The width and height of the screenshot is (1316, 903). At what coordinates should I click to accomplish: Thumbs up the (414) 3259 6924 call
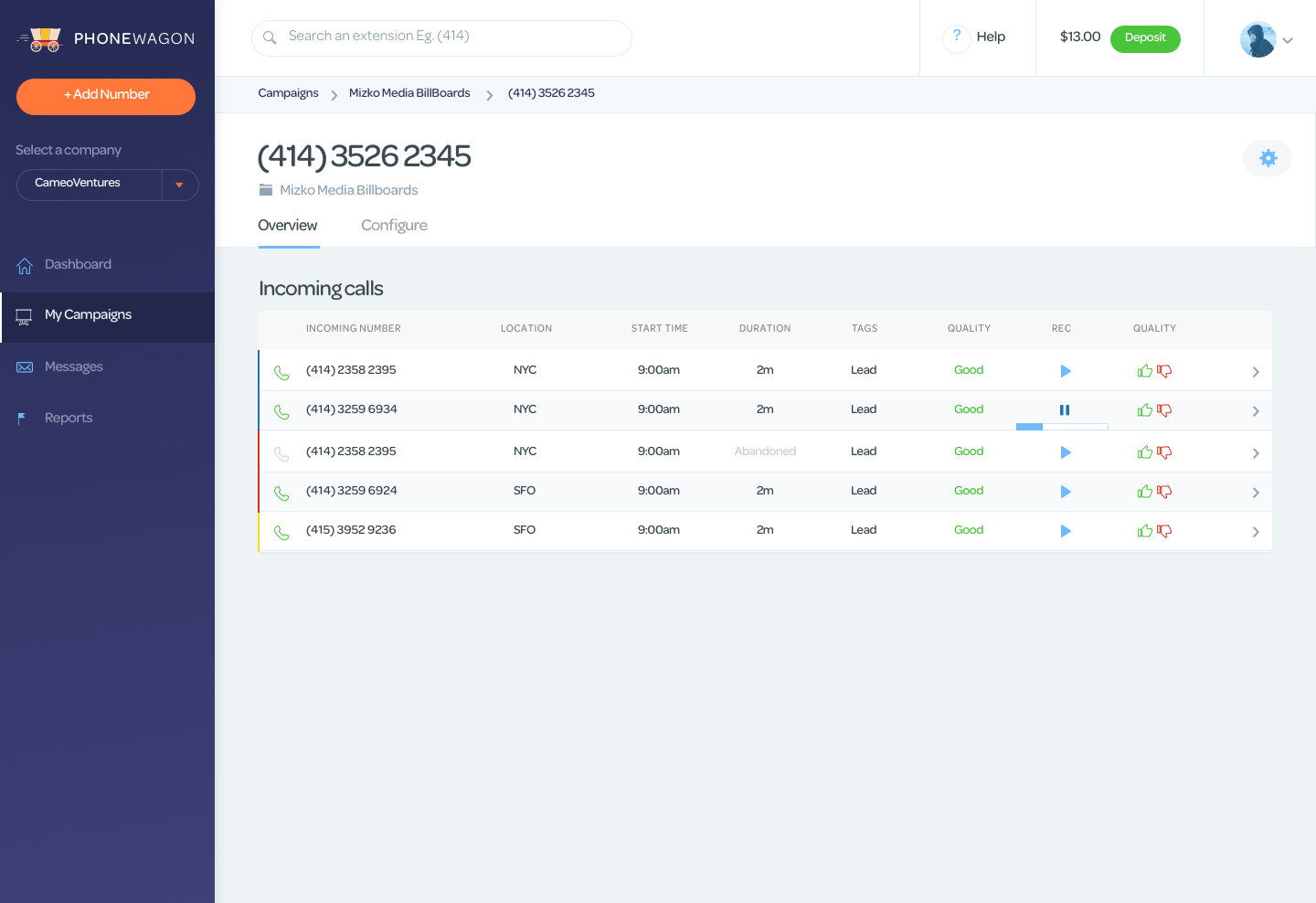[x=1144, y=492]
